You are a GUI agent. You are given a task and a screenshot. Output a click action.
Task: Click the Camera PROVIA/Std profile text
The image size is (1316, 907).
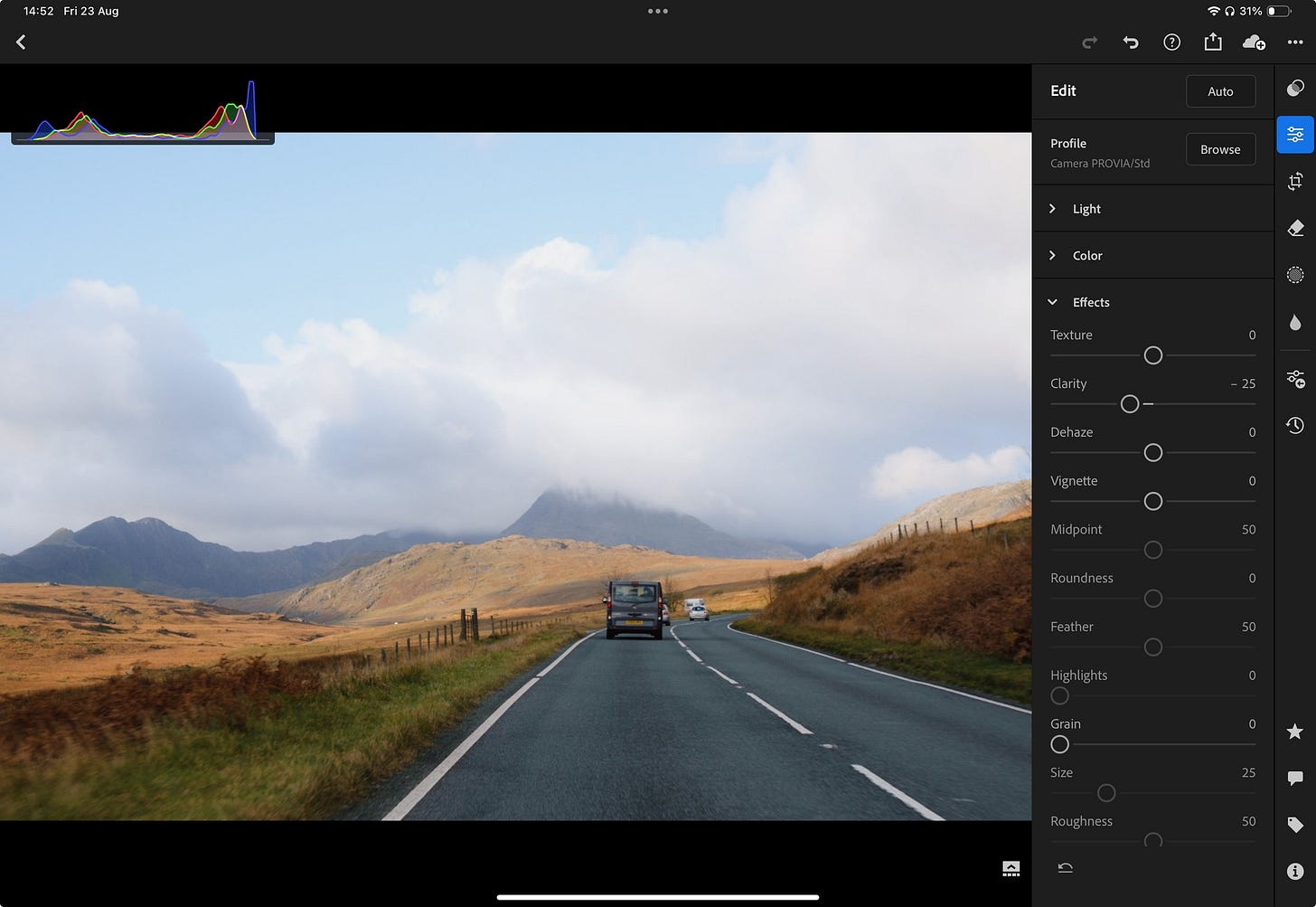coord(1100,164)
